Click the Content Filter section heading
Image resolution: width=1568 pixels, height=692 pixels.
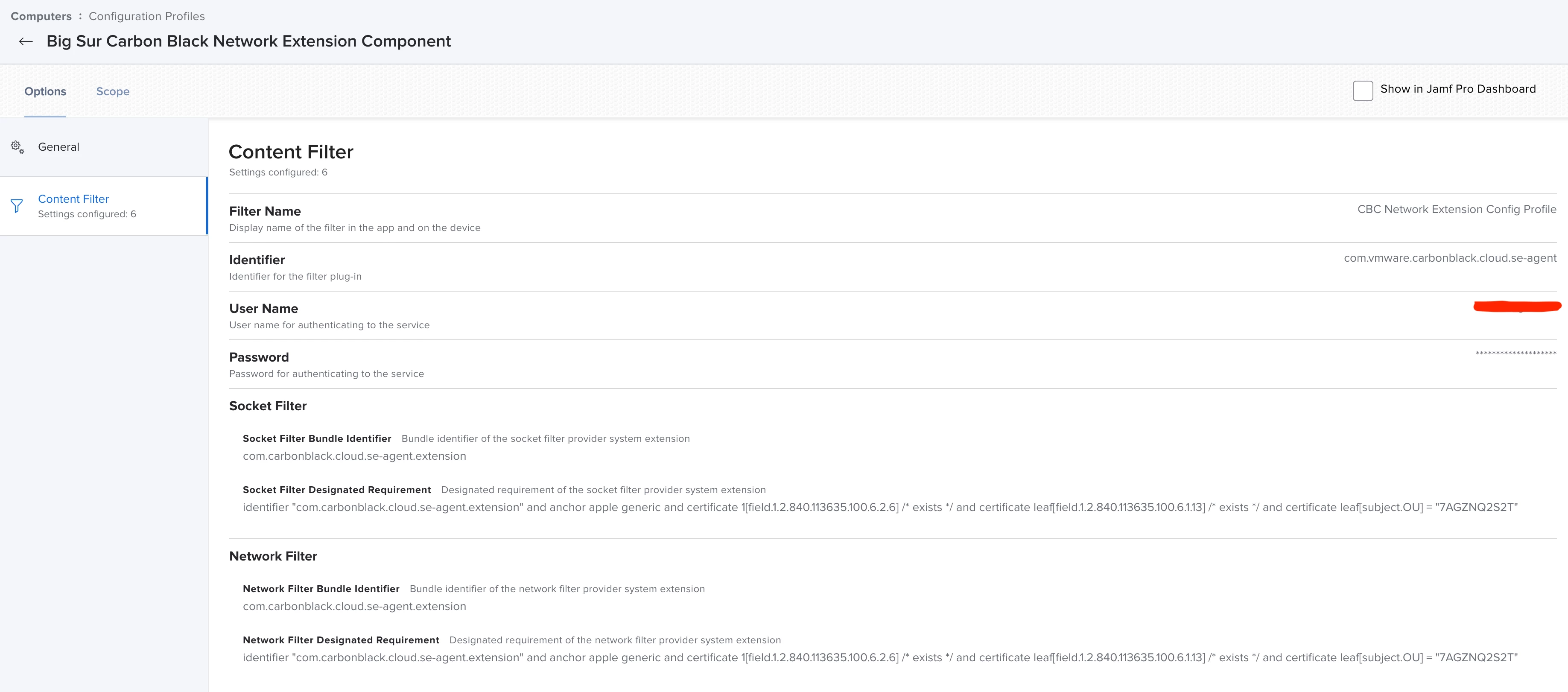(x=290, y=152)
